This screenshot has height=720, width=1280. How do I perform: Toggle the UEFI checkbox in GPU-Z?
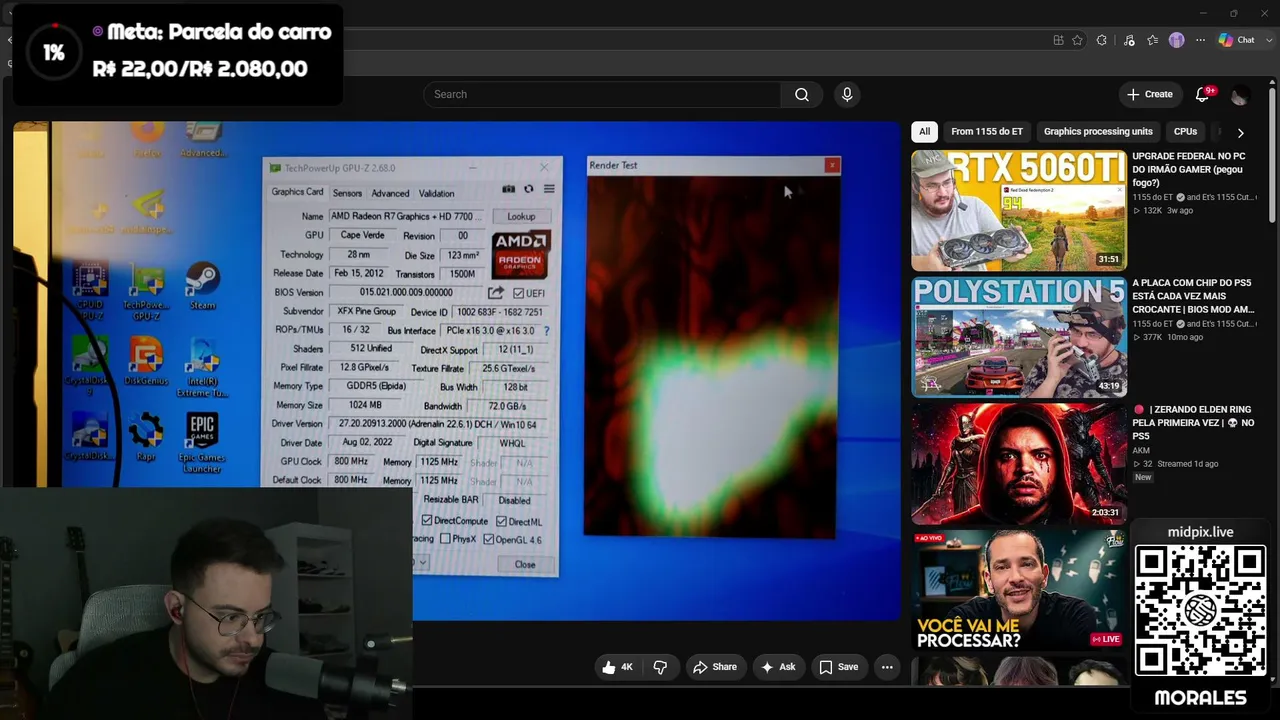coord(518,293)
